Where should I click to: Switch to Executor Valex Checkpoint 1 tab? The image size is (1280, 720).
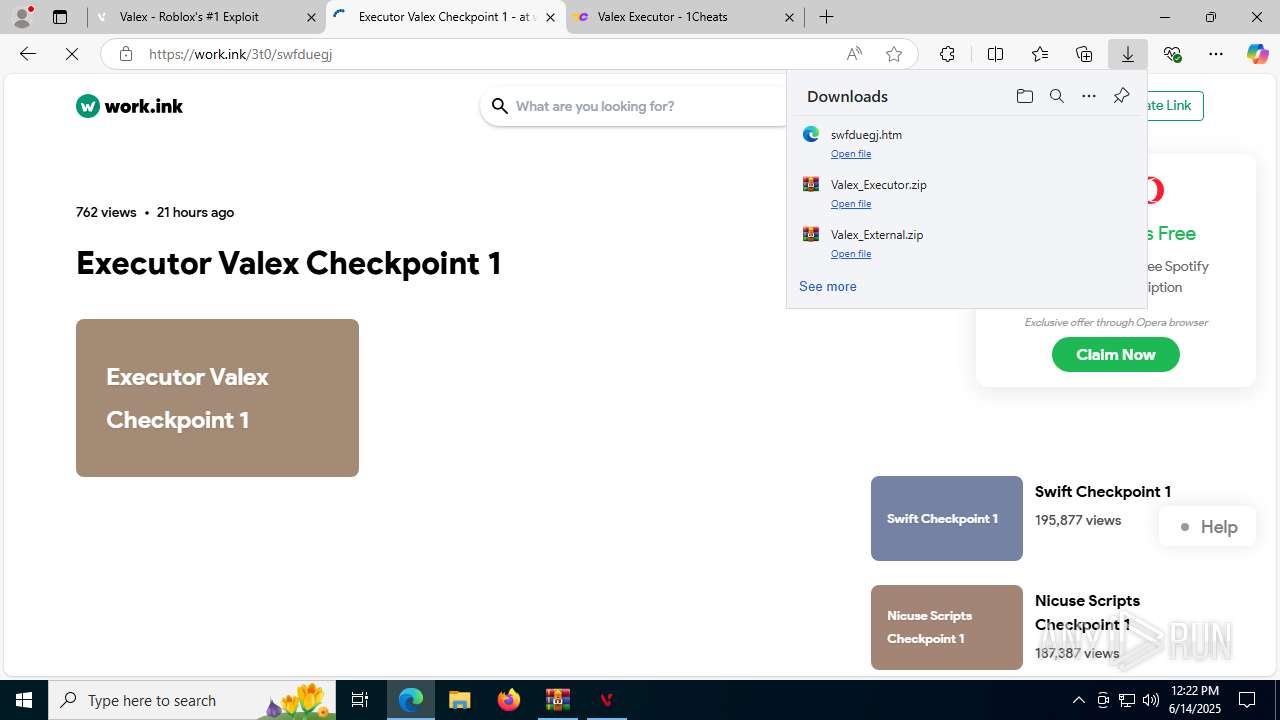(445, 17)
